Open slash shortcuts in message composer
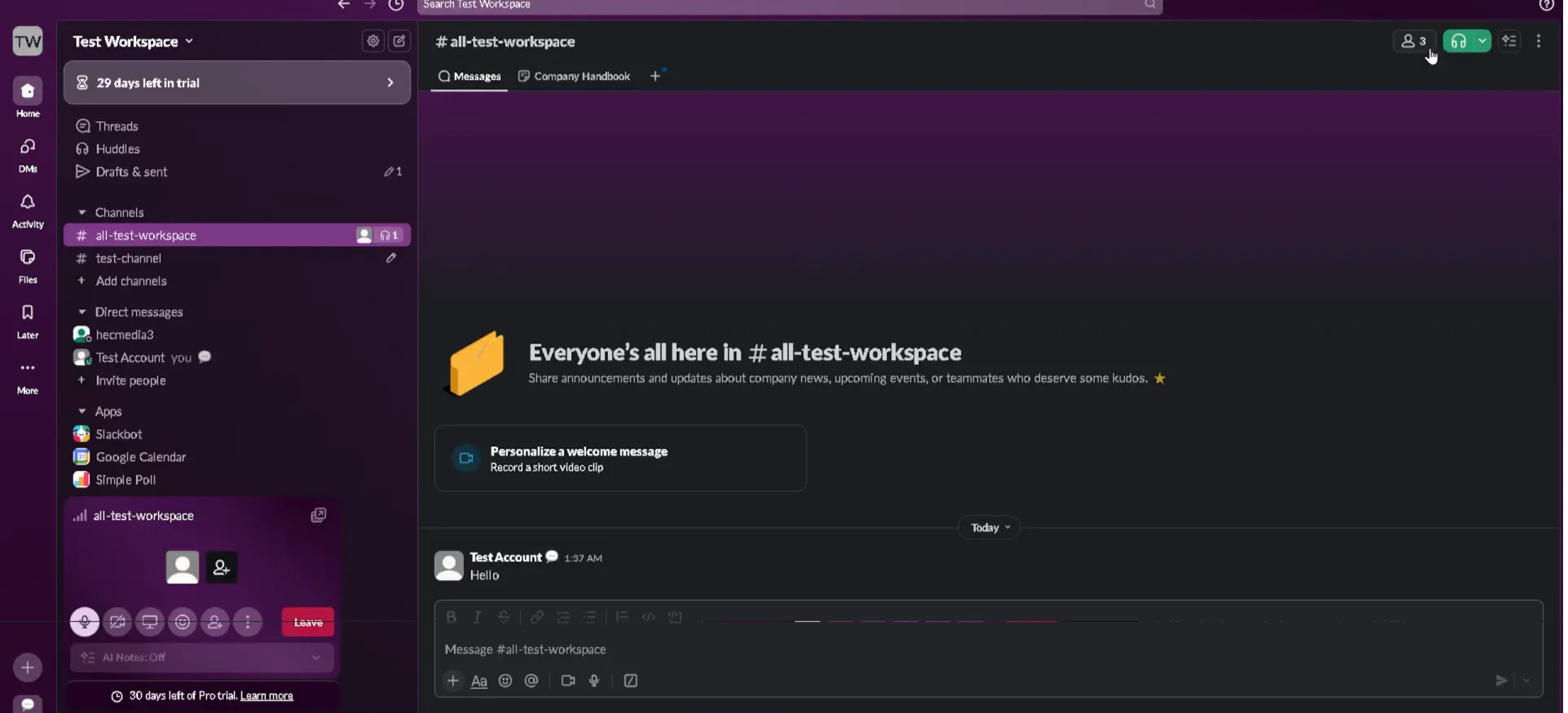This screenshot has width=1568, height=713. [x=631, y=681]
